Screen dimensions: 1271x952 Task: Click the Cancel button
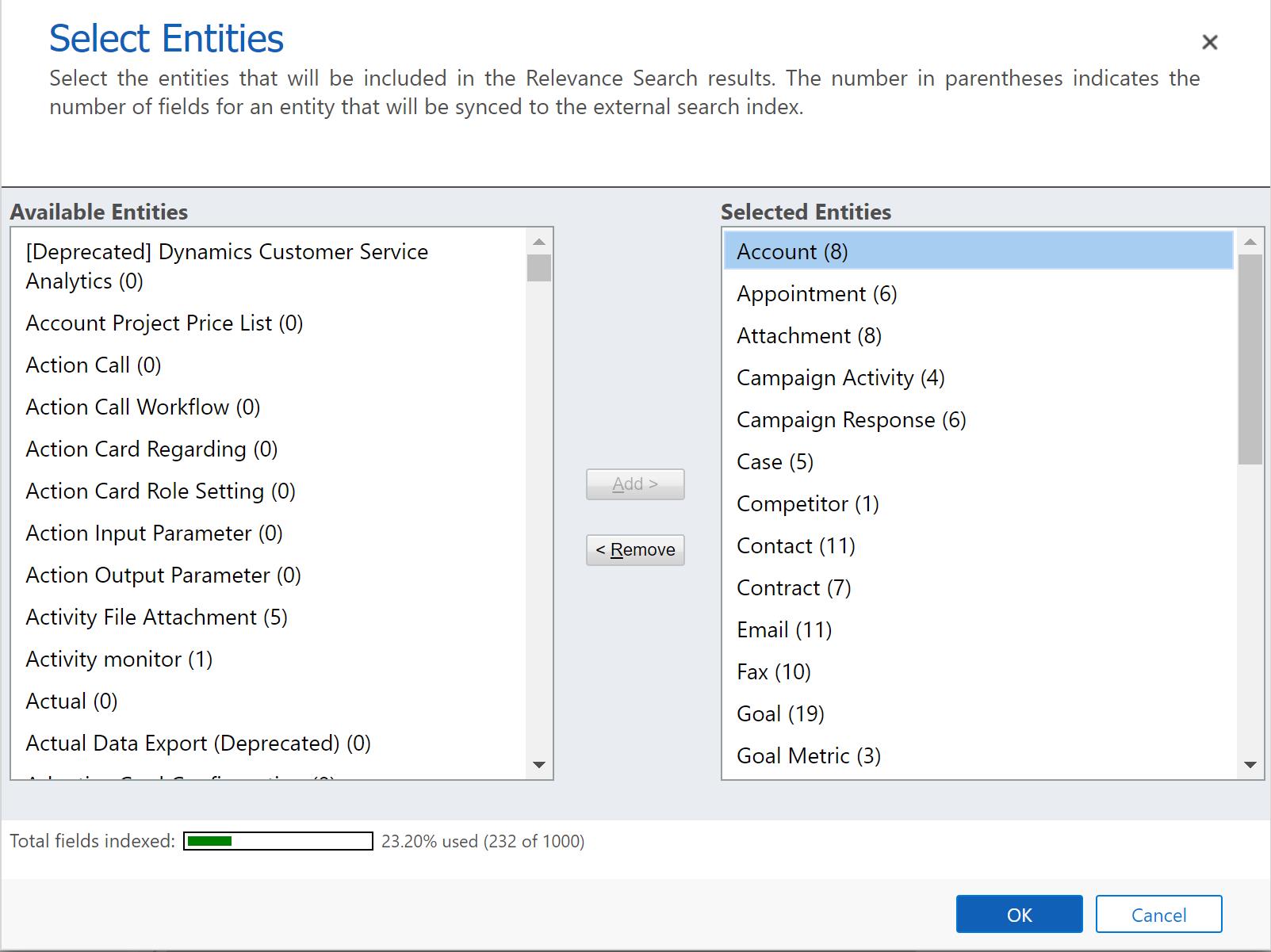[1158, 914]
